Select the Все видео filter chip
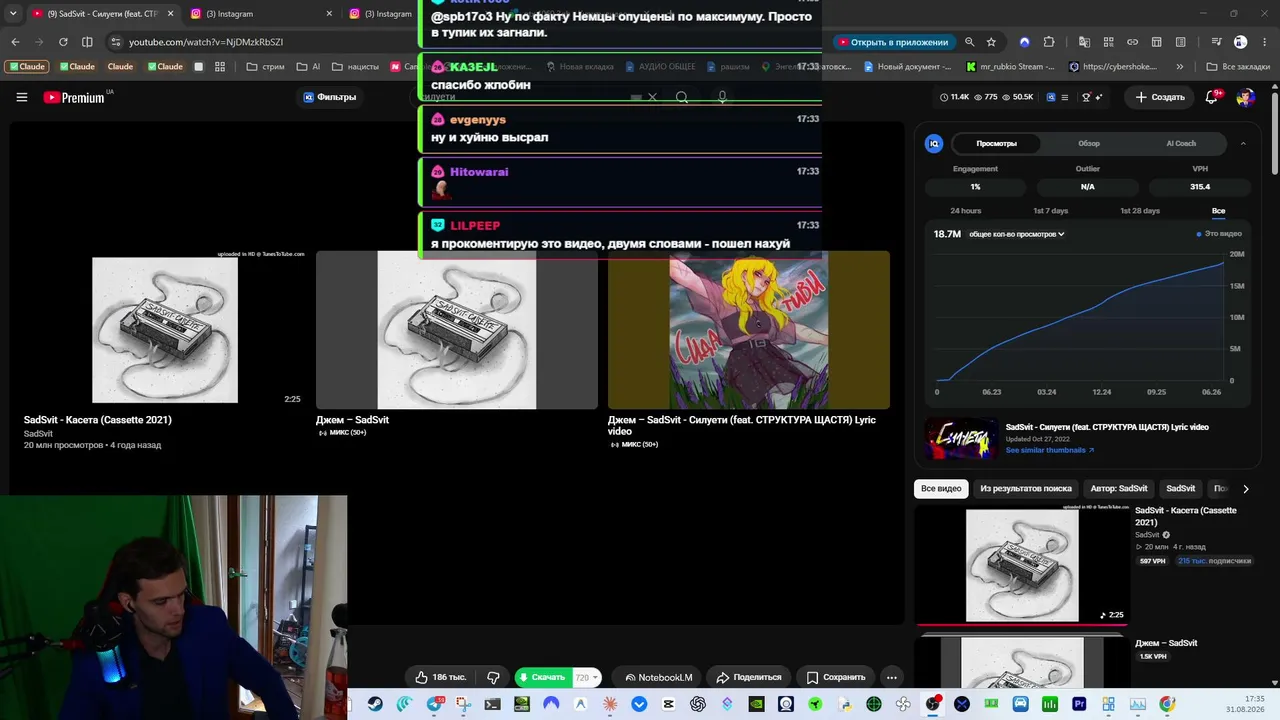Screen dimensions: 1280x720 (x=941, y=489)
